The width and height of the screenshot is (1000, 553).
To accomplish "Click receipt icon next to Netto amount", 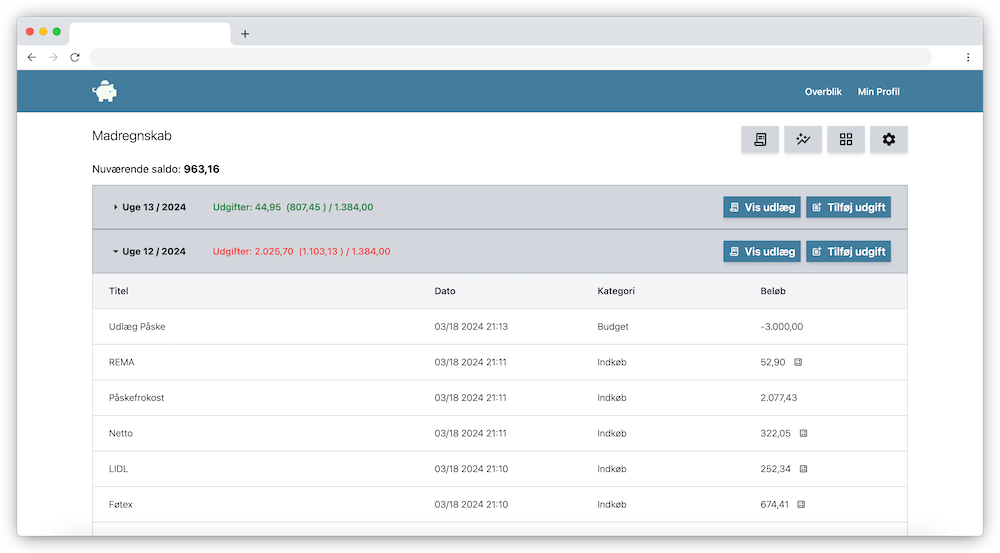I will point(804,433).
